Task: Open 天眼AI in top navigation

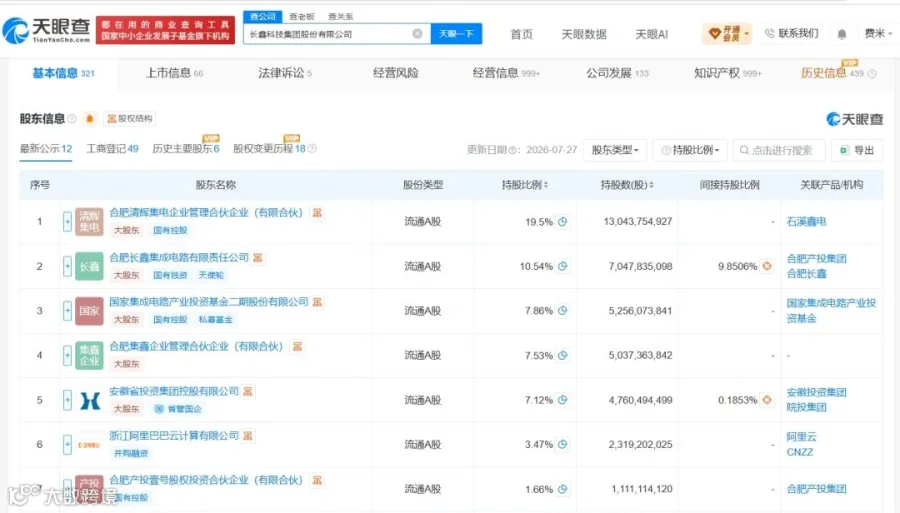Action: point(651,34)
